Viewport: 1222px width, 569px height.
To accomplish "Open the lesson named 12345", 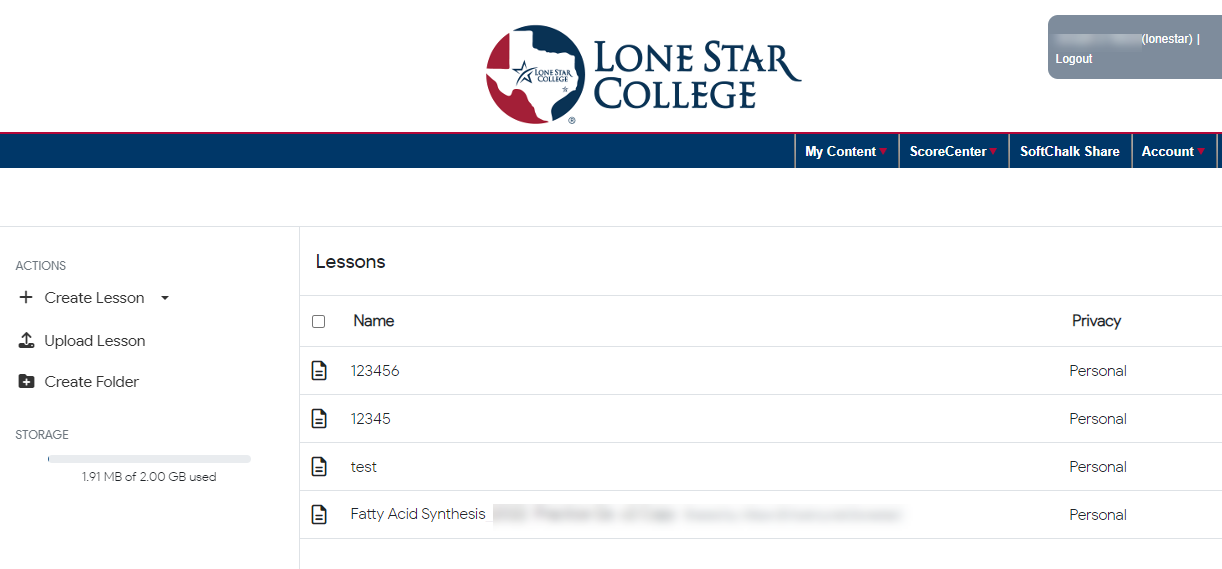I will coord(371,419).
